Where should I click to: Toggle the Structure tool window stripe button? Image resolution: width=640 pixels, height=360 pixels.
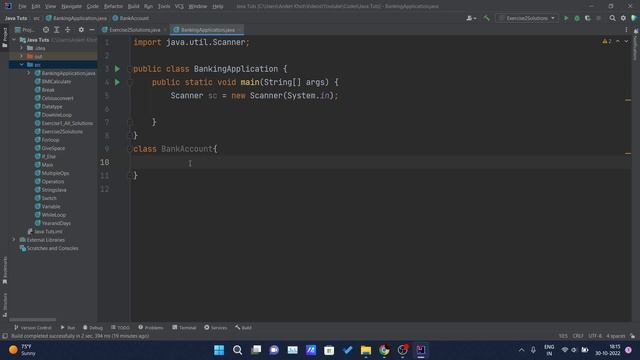(4, 305)
